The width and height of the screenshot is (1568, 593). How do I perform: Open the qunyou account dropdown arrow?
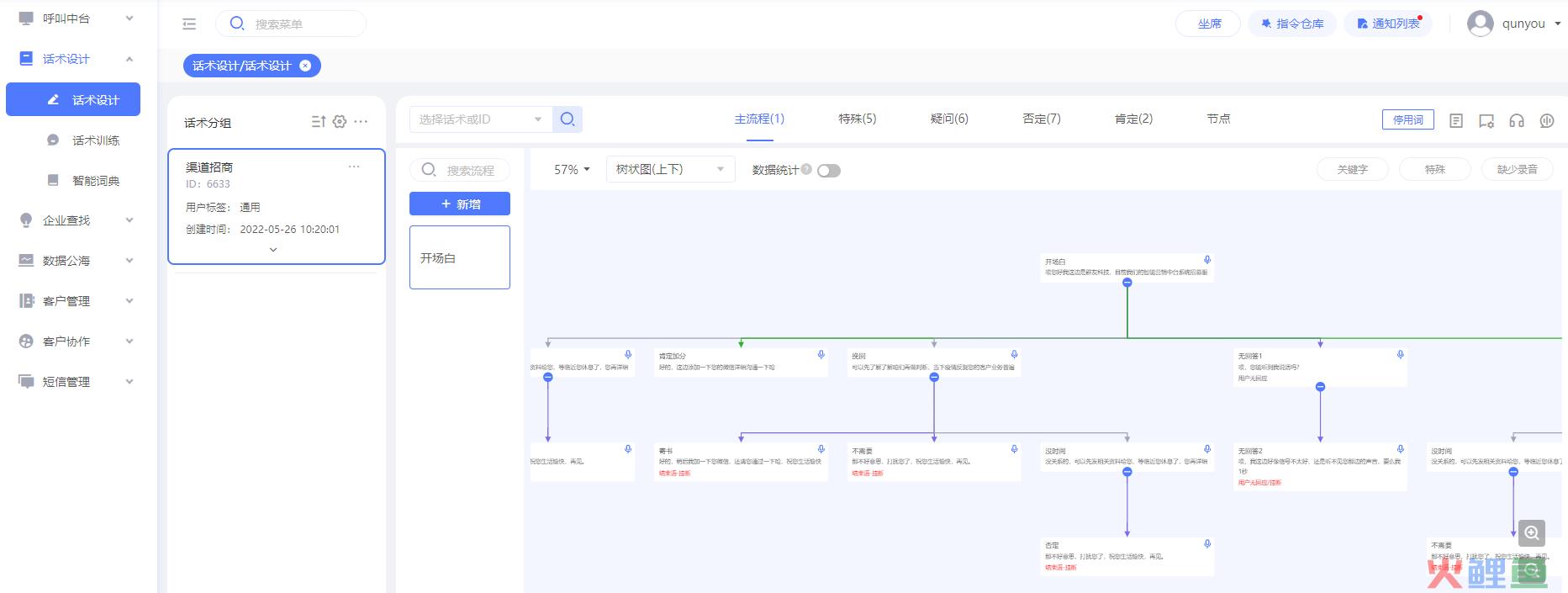pos(1557,24)
